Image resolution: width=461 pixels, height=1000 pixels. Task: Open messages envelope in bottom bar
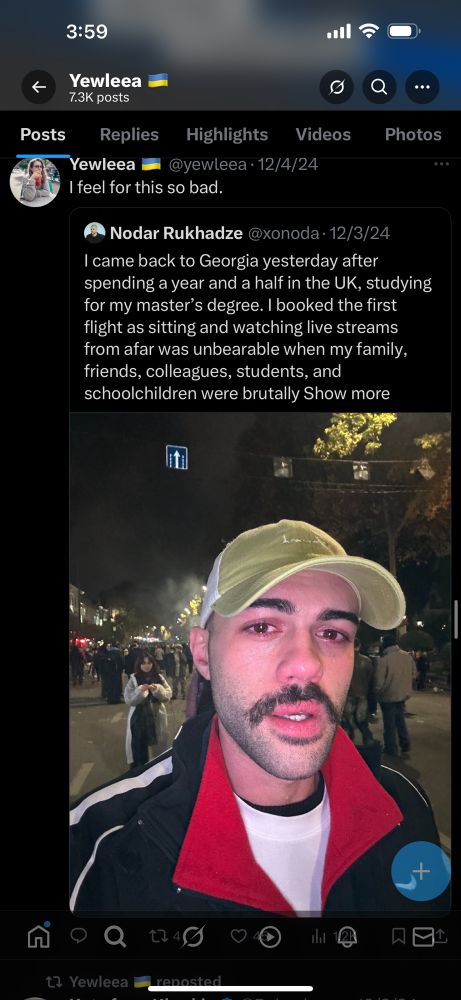tap(423, 936)
